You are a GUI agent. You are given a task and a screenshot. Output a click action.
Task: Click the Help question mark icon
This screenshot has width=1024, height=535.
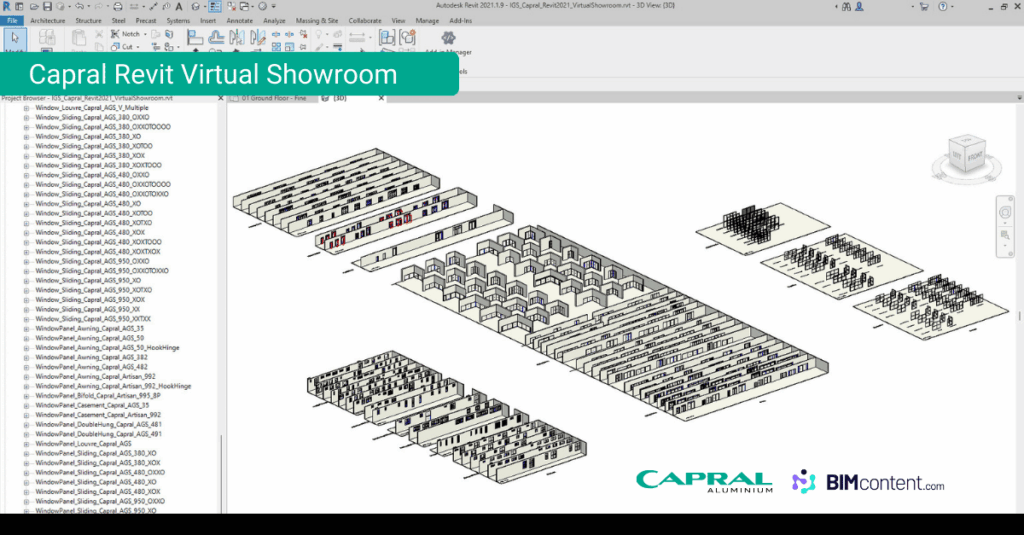[942, 7]
